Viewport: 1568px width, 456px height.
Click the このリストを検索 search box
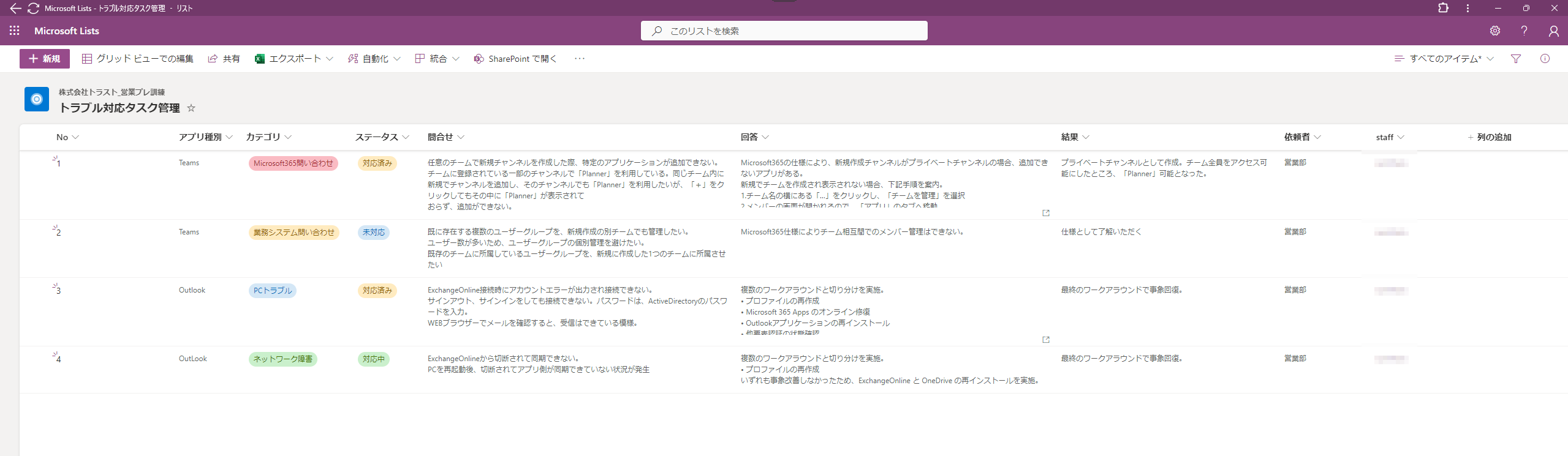click(784, 31)
